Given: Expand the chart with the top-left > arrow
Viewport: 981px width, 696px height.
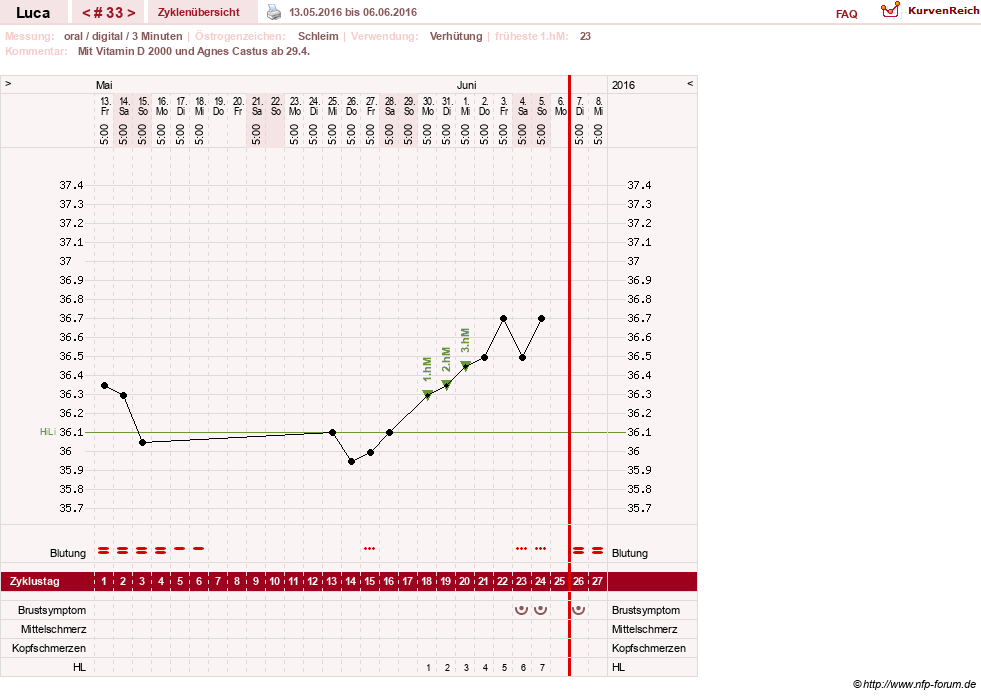Looking at the screenshot, I should pyautogui.click(x=8, y=83).
